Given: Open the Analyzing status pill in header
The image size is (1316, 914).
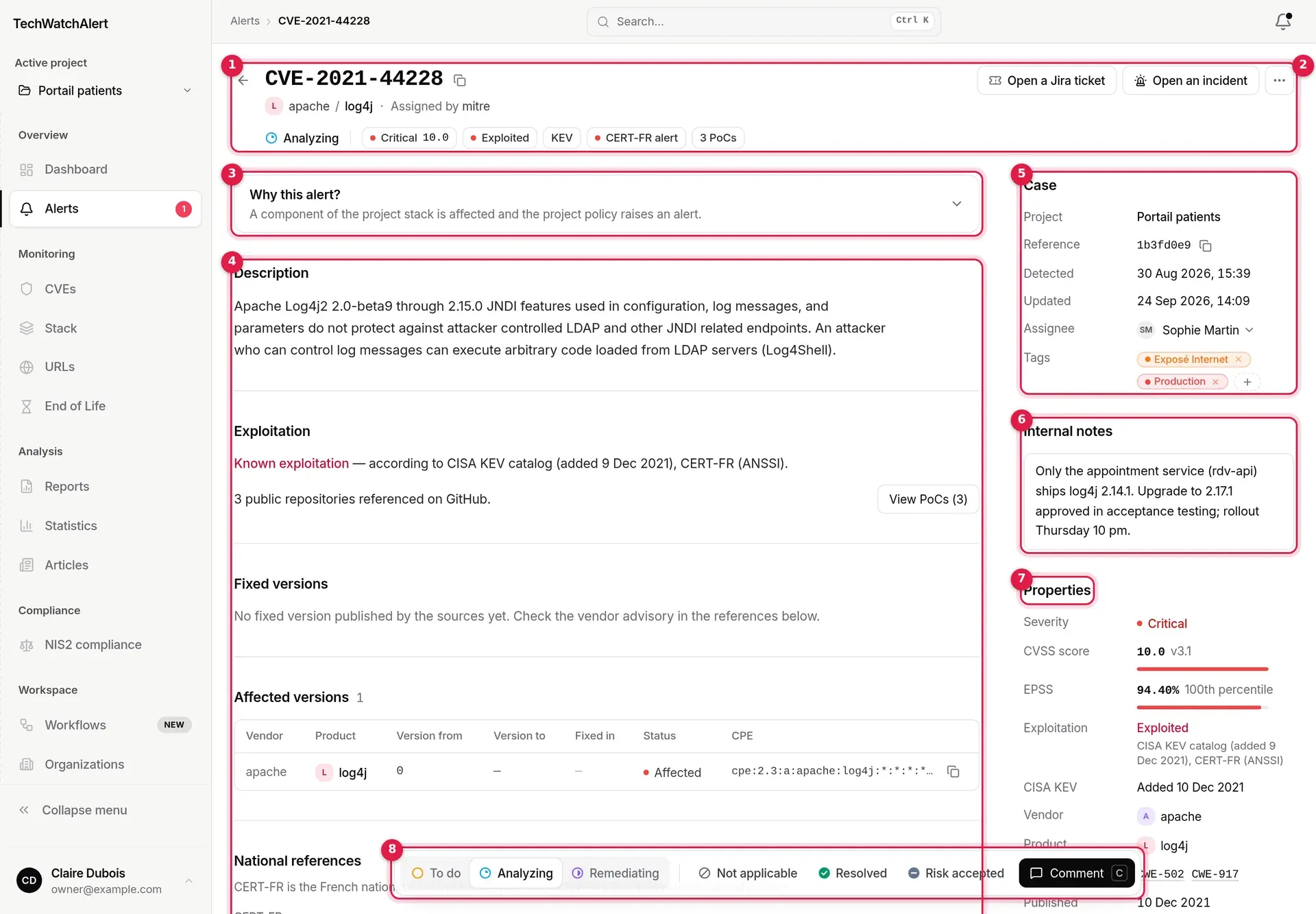Looking at the screenshot, I should (x=302, y=138).
